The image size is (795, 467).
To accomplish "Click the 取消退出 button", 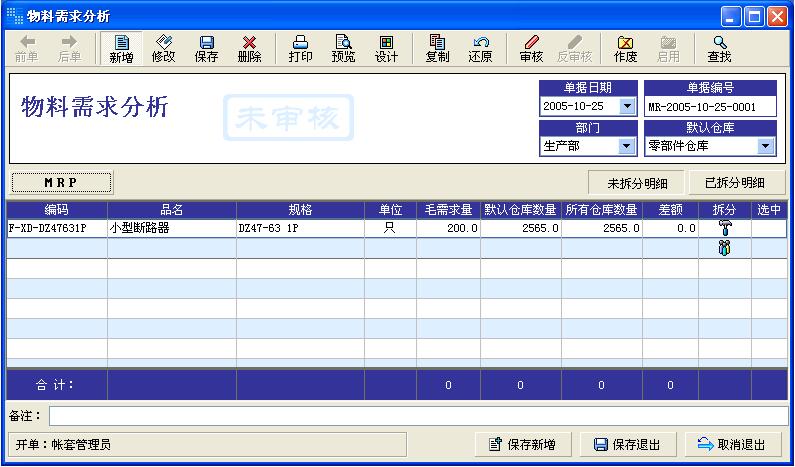I will [x=732, y=444].
